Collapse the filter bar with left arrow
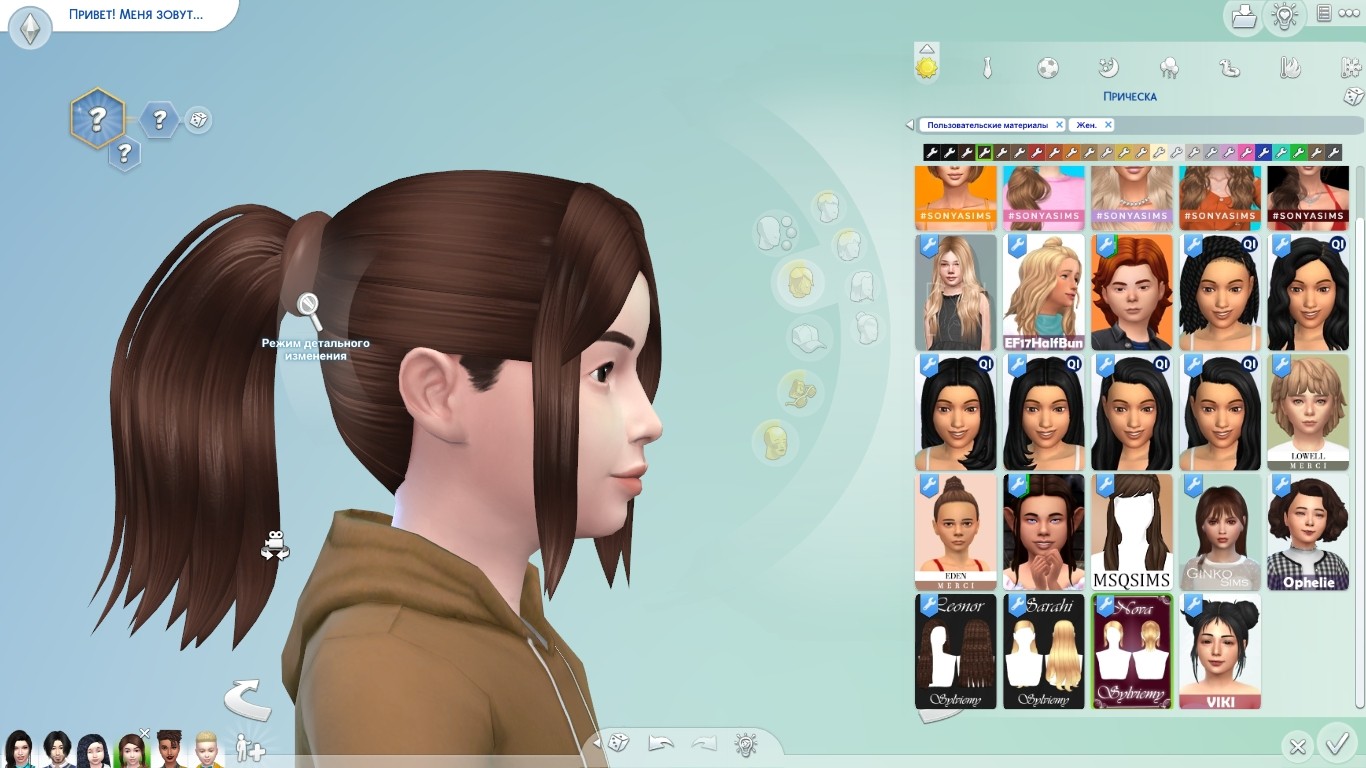 [x=909, y=125]
